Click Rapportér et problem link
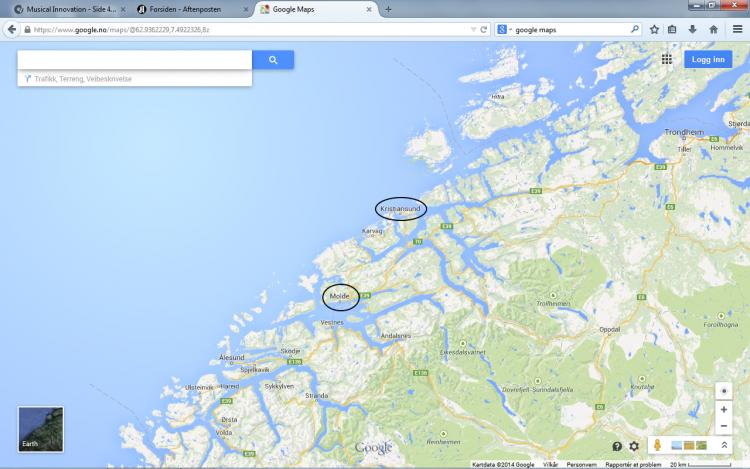 (633, 465)
